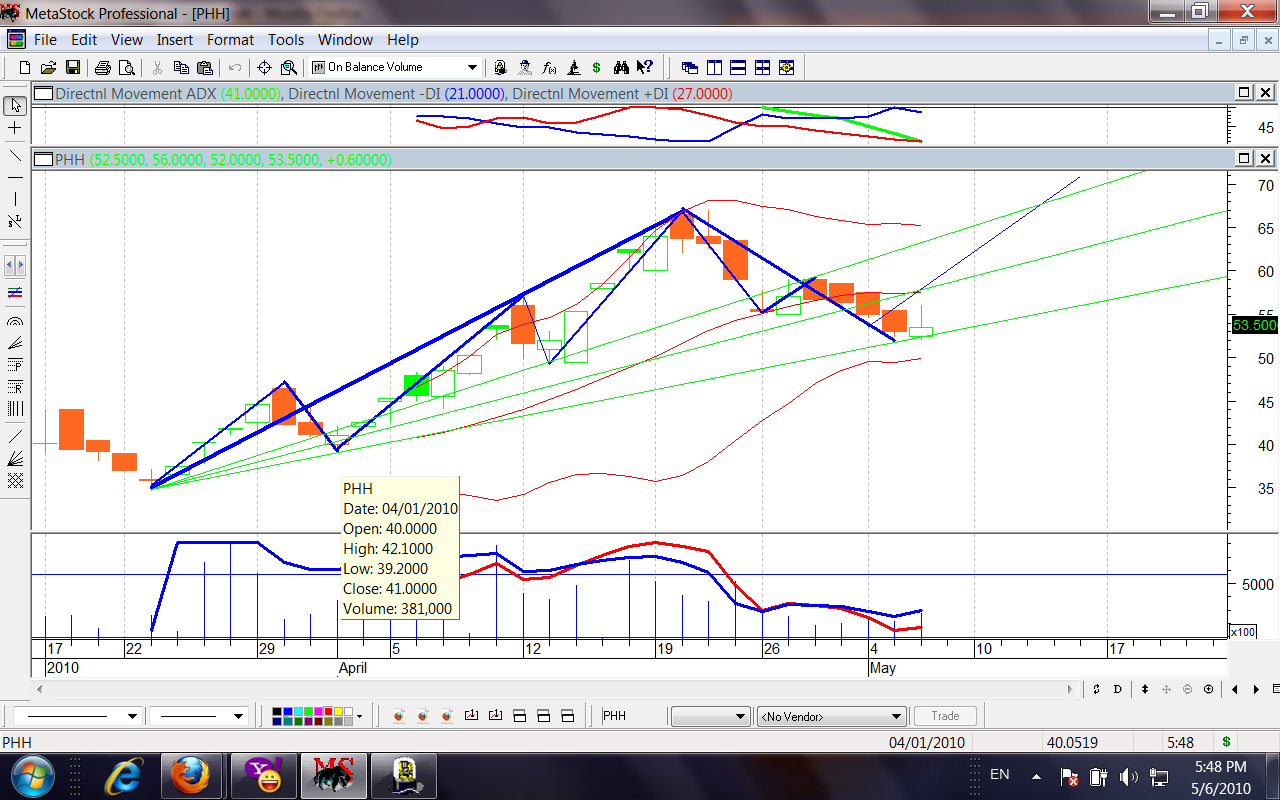Viewport: 1280px width, 800px height.
Task: Click the zoom in plus button on scrollbar
Action: 1208,689
